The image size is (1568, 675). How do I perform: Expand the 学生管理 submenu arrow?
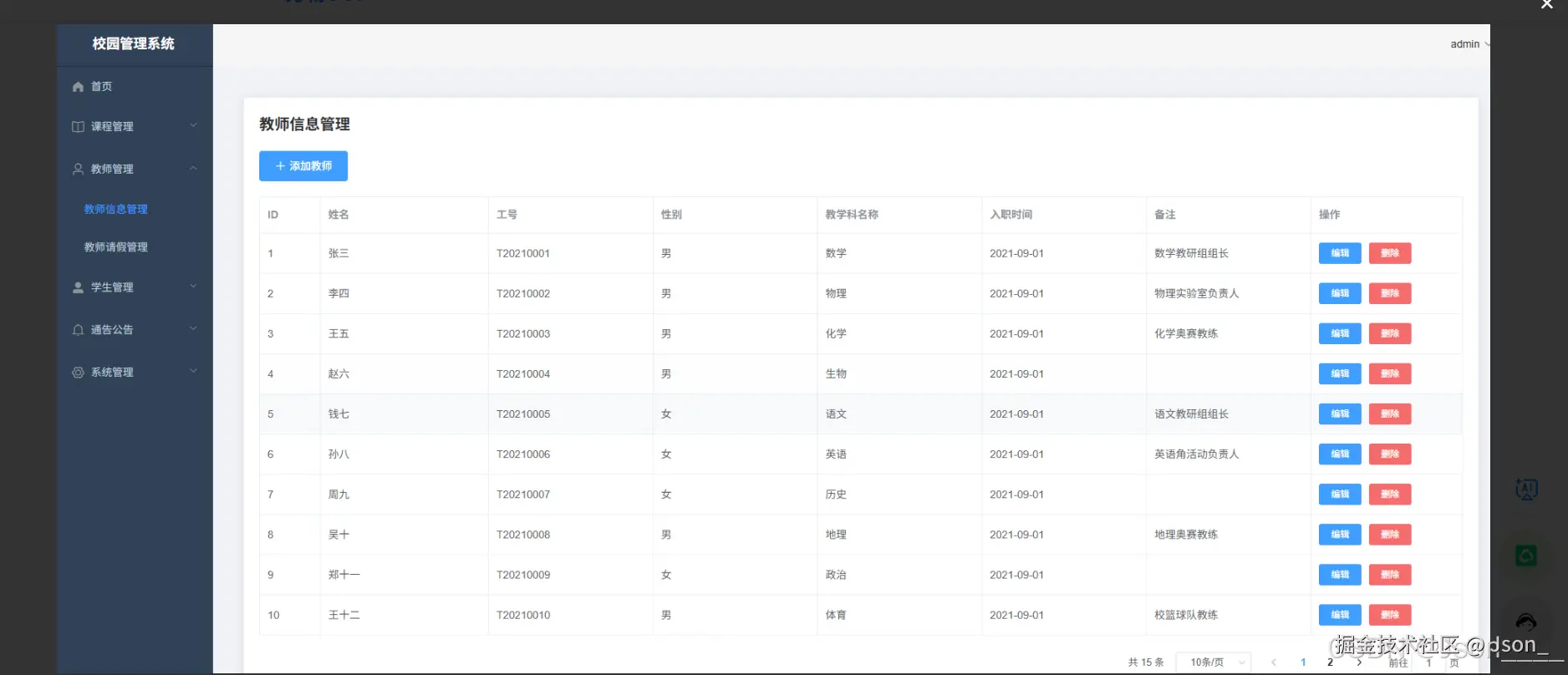point(193,286)
